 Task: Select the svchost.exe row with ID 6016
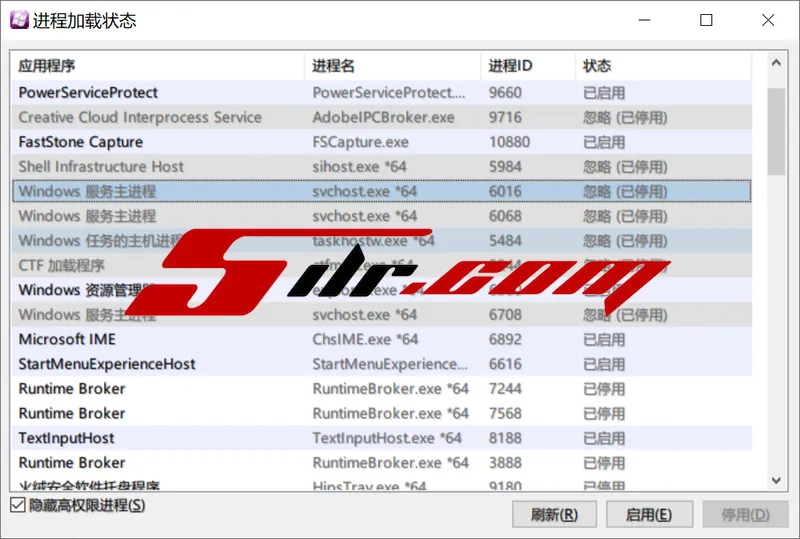pos(381,191)
